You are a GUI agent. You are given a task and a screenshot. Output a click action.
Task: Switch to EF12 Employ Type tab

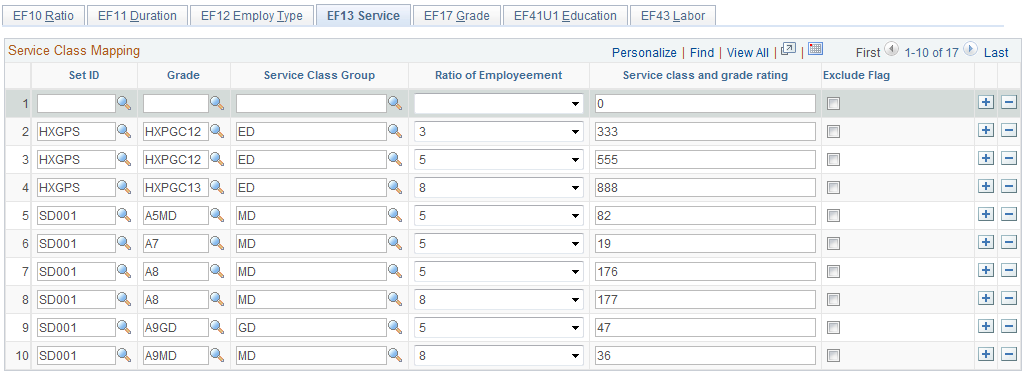tap(252, 15)
